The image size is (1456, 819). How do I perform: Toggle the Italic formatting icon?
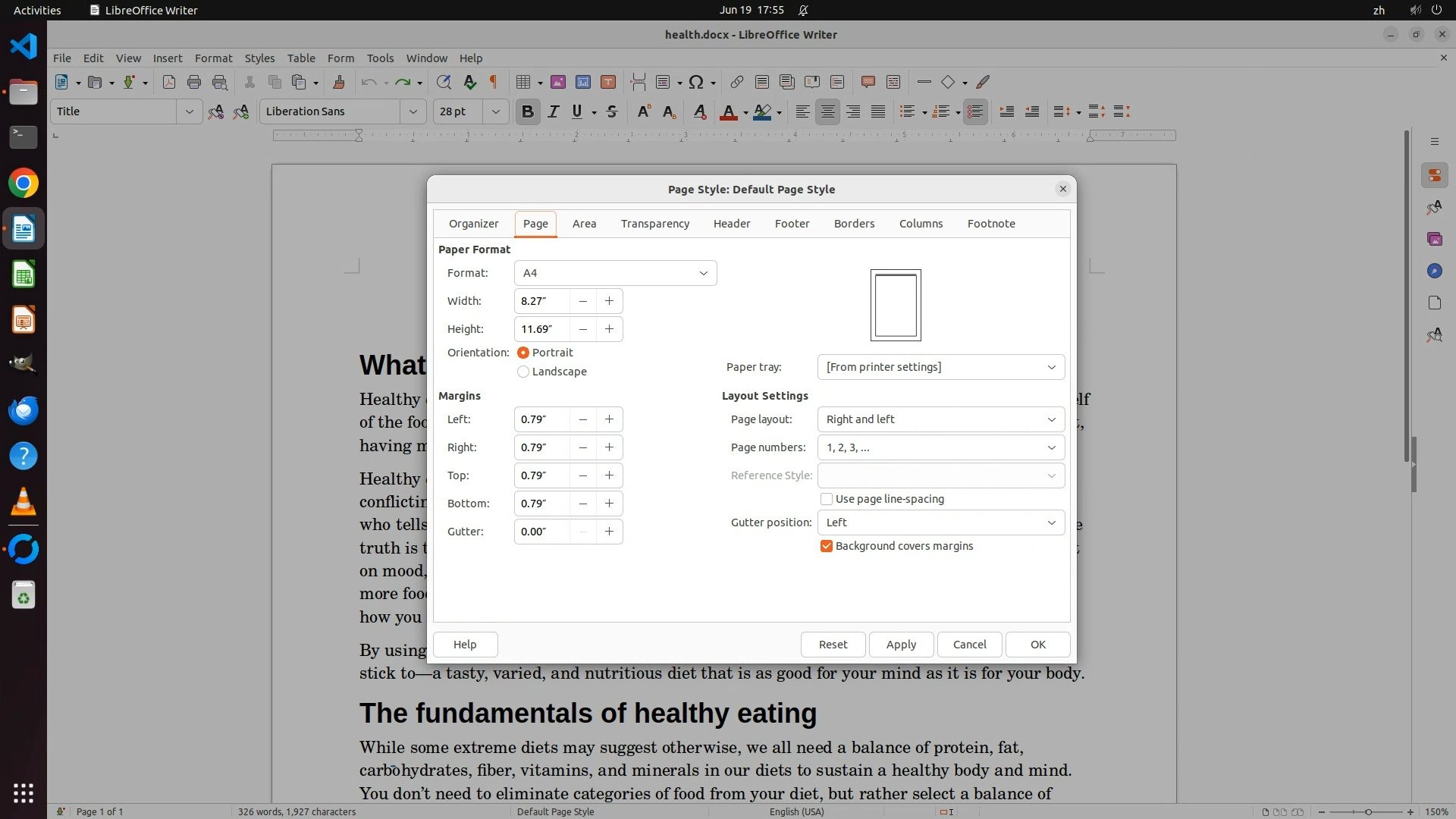click(553, 112)
